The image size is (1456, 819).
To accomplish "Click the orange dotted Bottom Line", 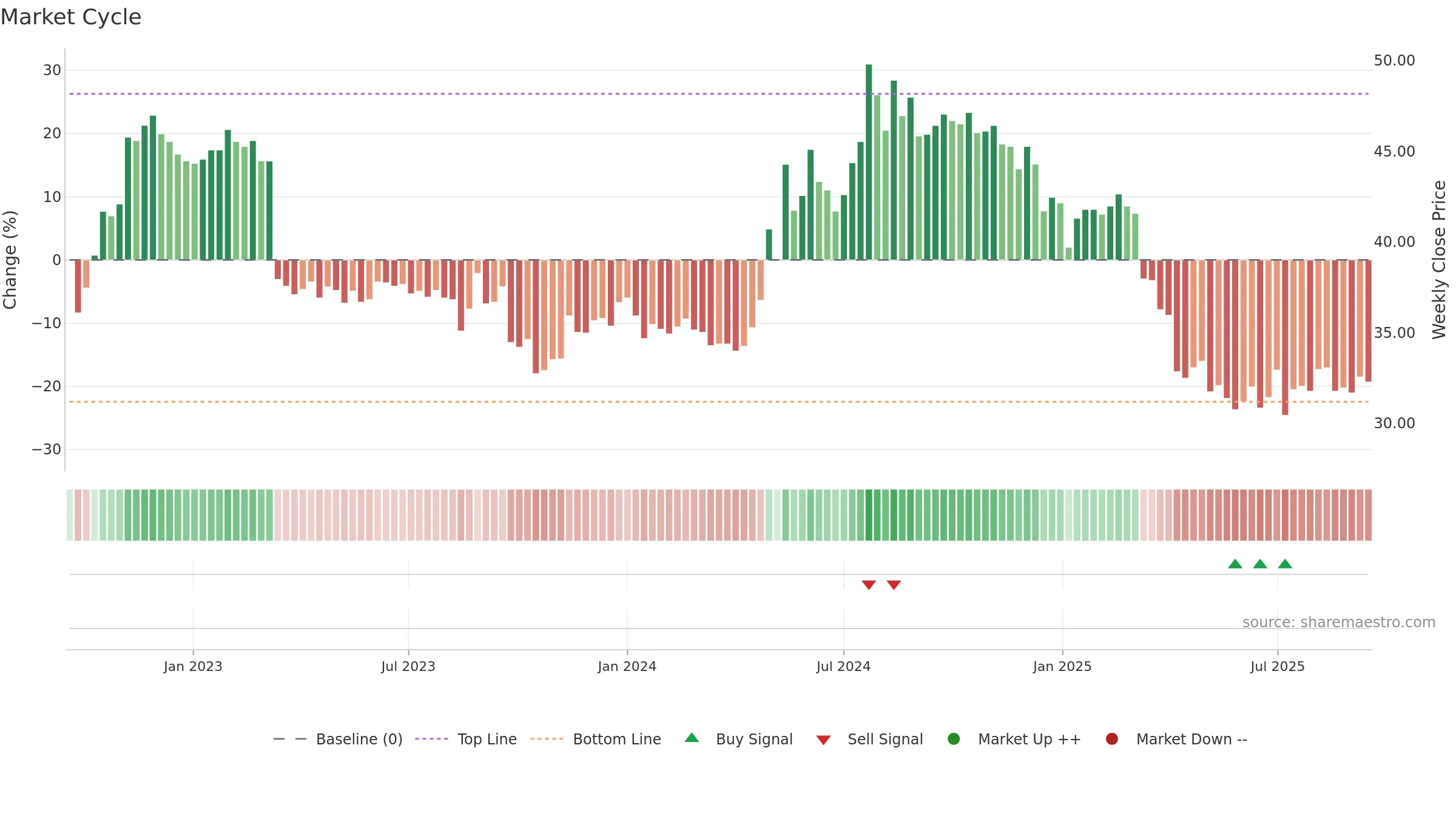I will (x=719, y=402).
